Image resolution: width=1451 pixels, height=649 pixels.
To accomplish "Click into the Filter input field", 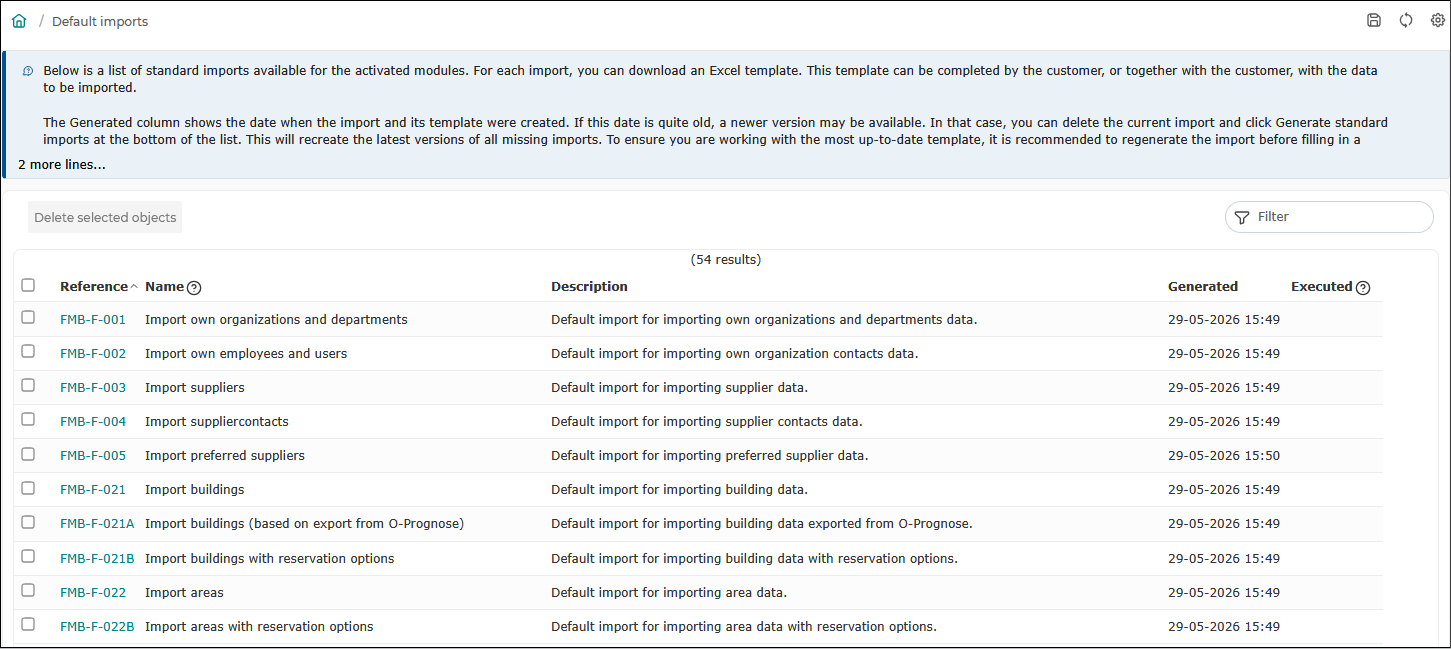I will point(1329,217).
